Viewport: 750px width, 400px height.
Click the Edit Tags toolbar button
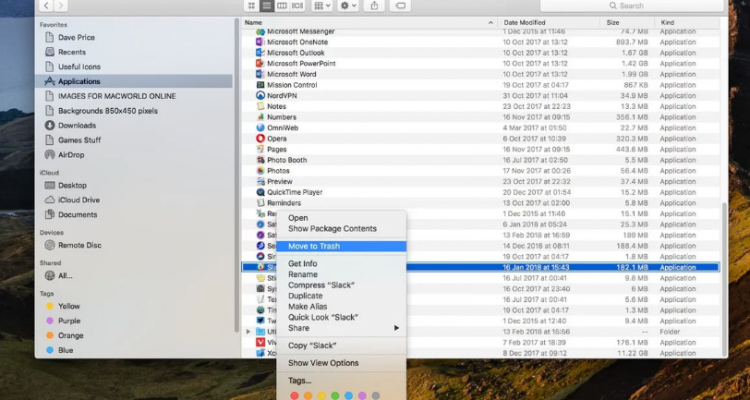point(400,6)
